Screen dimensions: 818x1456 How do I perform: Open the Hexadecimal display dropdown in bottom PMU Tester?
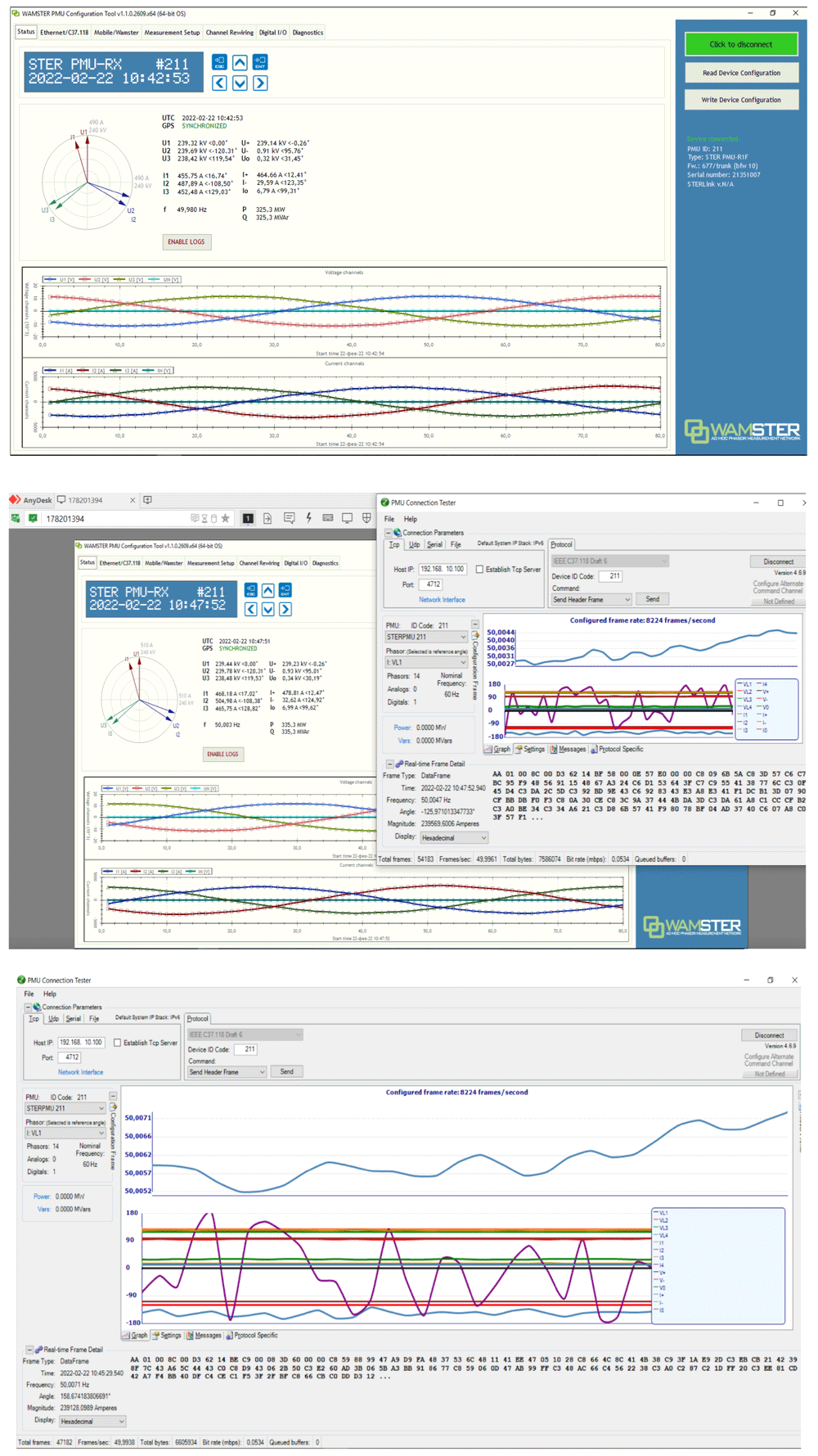(91, 1422)
